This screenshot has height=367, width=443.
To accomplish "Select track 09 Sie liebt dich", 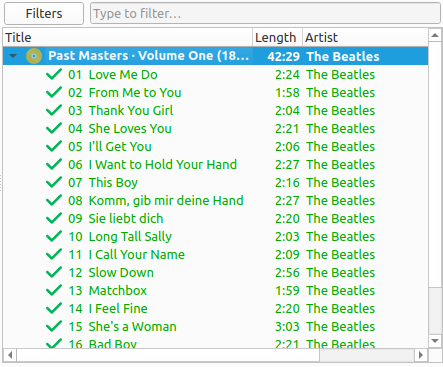I will tap(216, 218).
